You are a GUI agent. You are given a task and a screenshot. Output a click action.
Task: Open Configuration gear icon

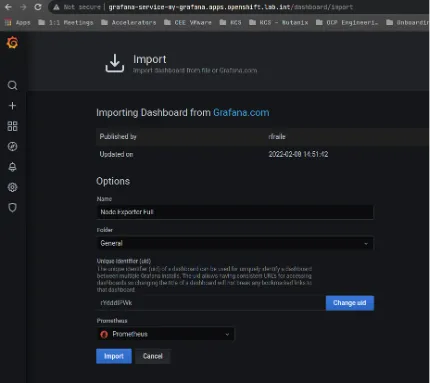coord(12,187)
